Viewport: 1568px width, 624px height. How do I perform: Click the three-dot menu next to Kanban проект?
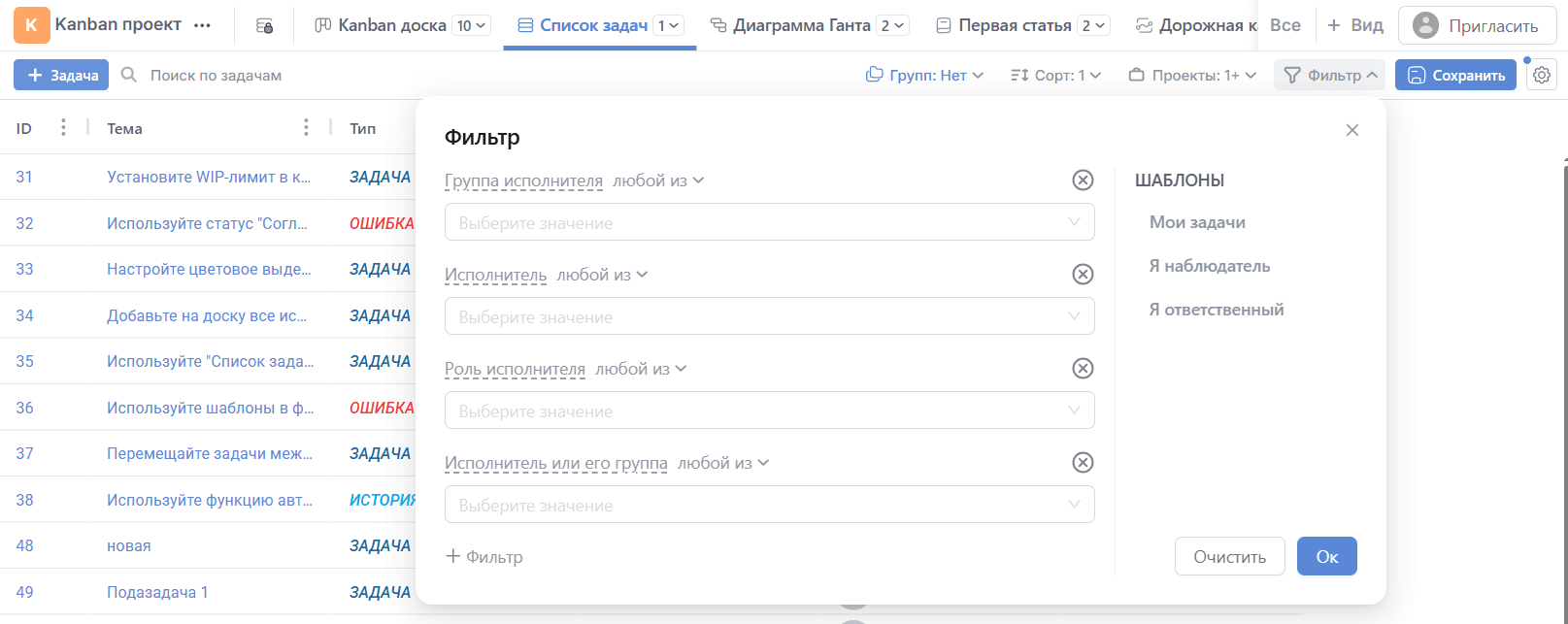pyautogui.click(x=202, y=26)
